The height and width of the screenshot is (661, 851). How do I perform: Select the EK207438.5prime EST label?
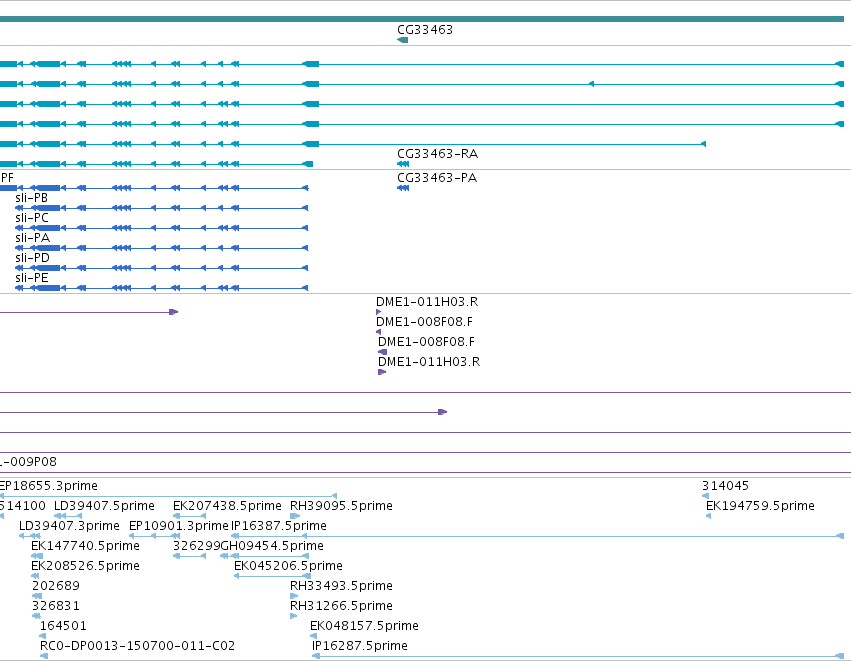pyautogui.click(x=227, y=506)
